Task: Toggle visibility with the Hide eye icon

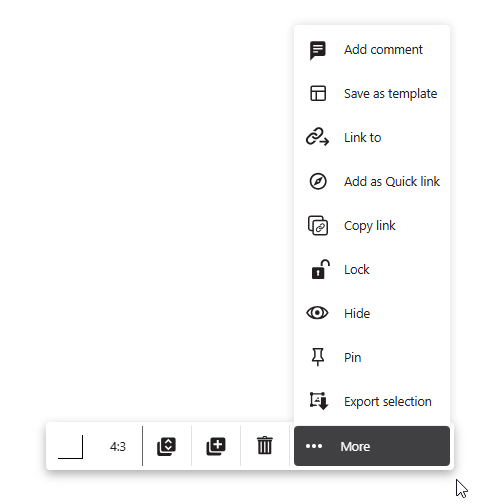Action: click(317, 313)
